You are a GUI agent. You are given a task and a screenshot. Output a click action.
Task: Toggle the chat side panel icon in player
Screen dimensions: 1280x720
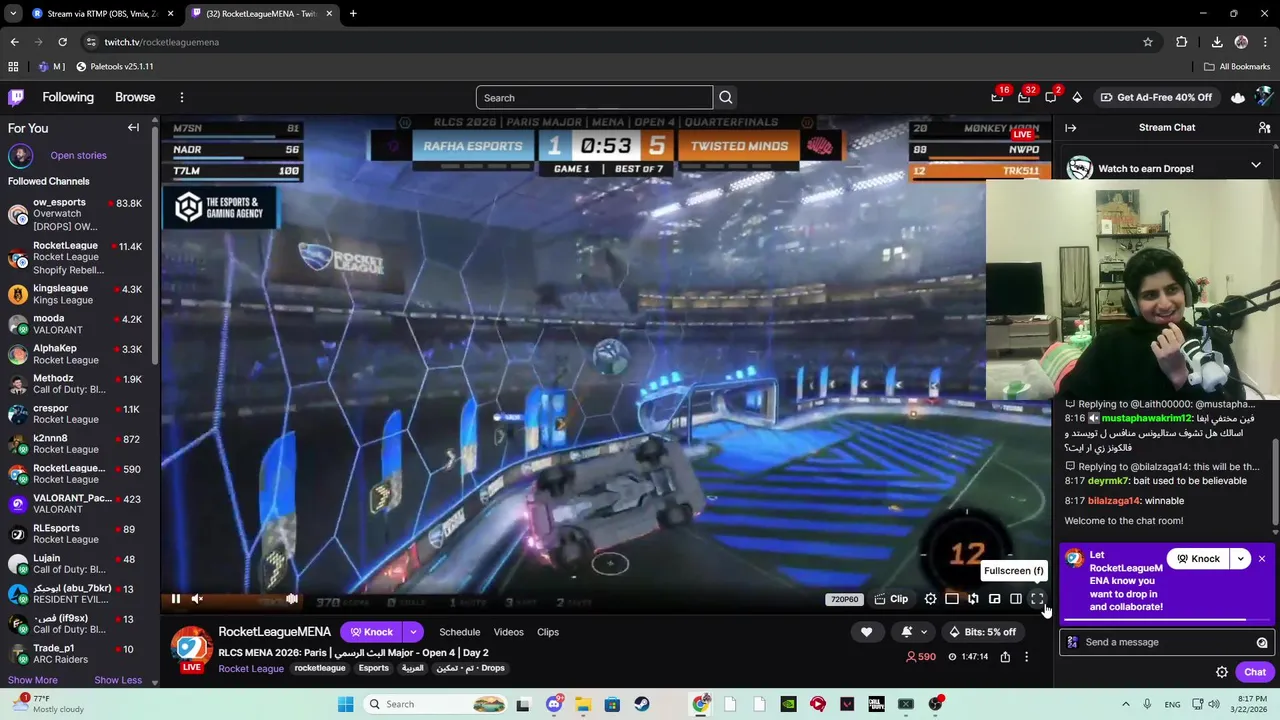click(x=1015, y=599)
